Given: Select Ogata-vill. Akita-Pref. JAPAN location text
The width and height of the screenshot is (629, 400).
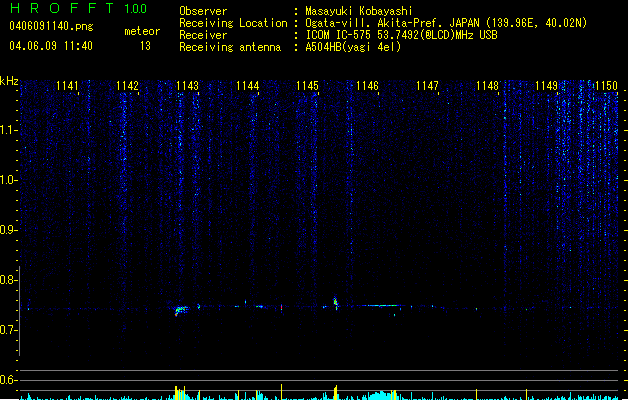Looking at the screenshot, I should [x=446, y=23].
